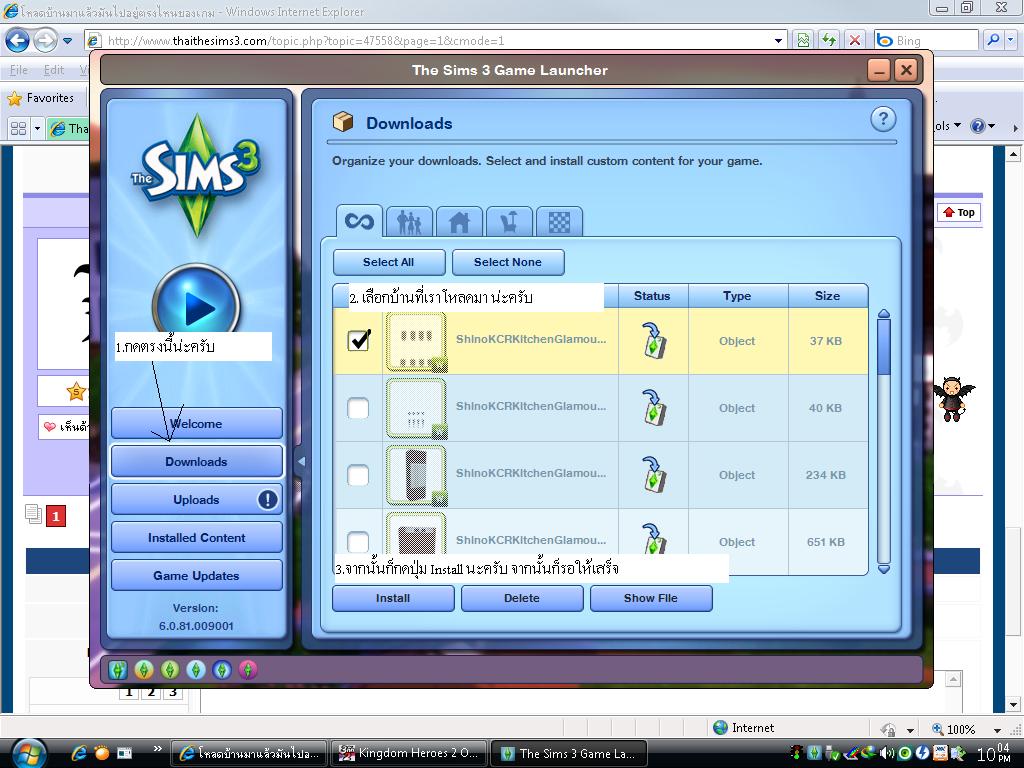Go forward in Internet Explorer
This screenshot has height=768, width=1024.
45,40
